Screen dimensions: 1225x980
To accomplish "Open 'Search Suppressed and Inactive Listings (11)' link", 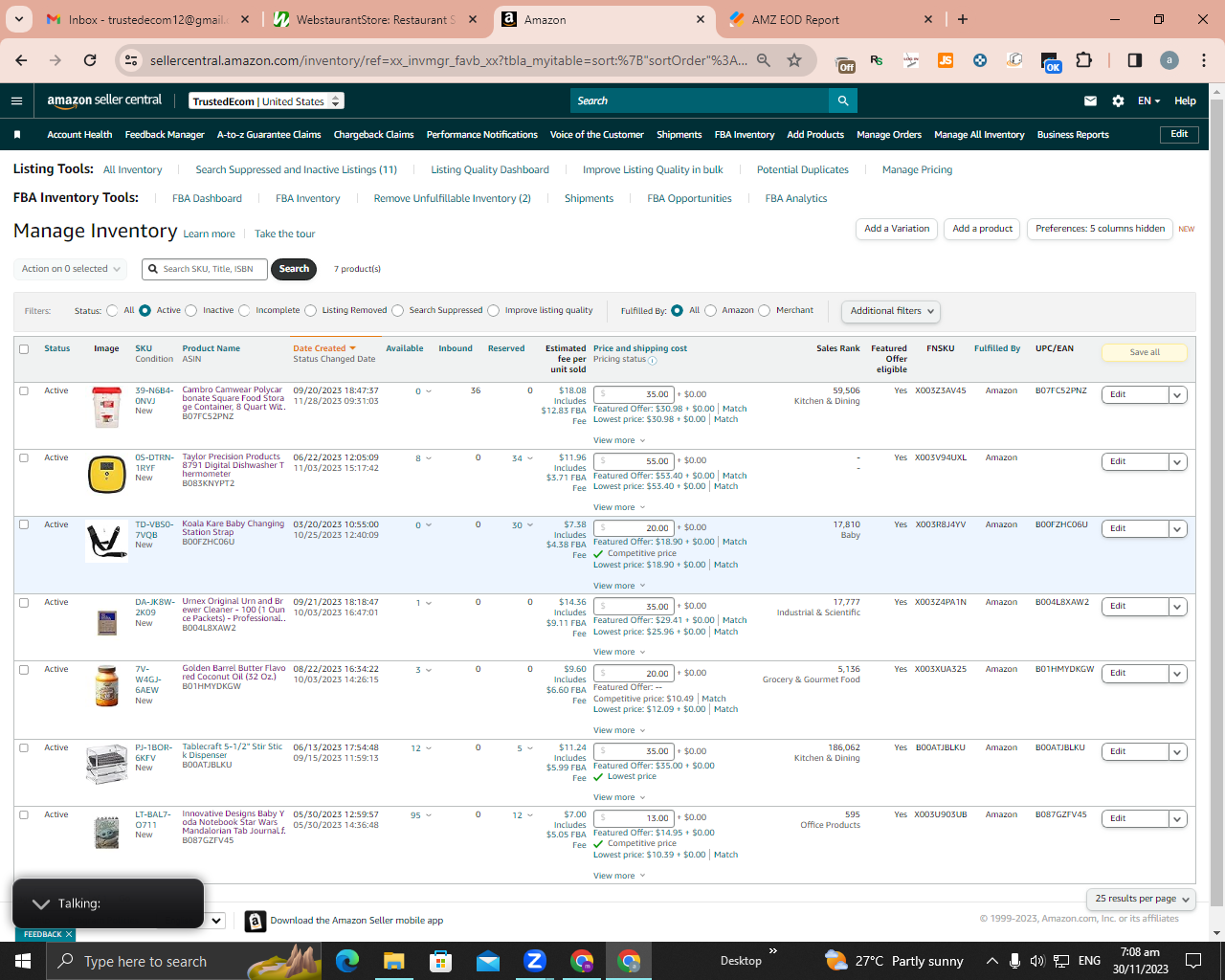I will (296, 169).
